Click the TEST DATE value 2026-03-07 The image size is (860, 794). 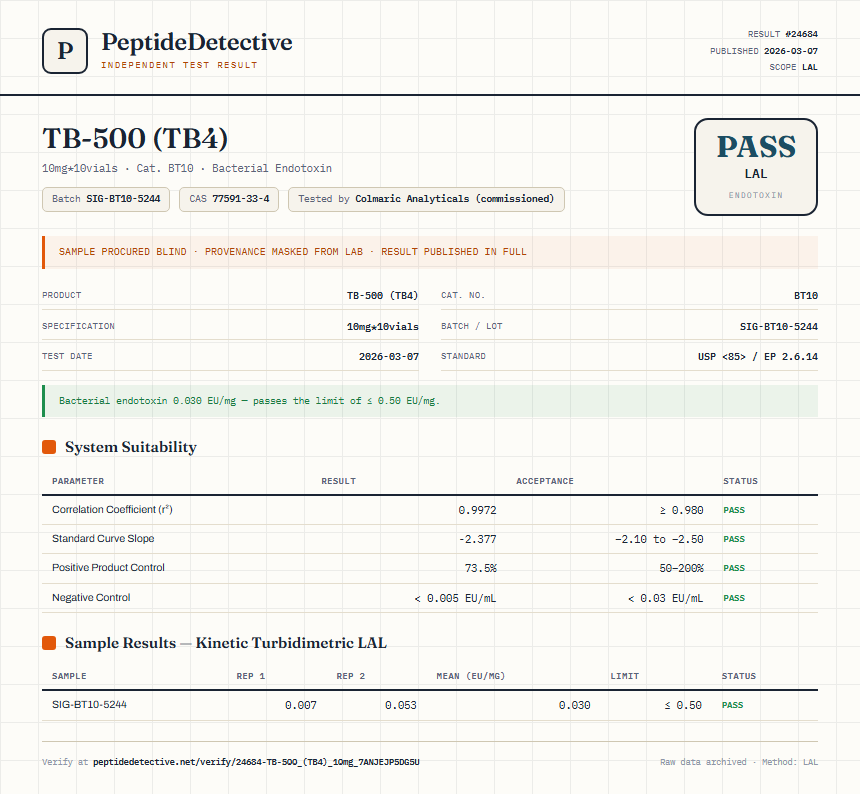pyautogui.click(x=388, y=357)
